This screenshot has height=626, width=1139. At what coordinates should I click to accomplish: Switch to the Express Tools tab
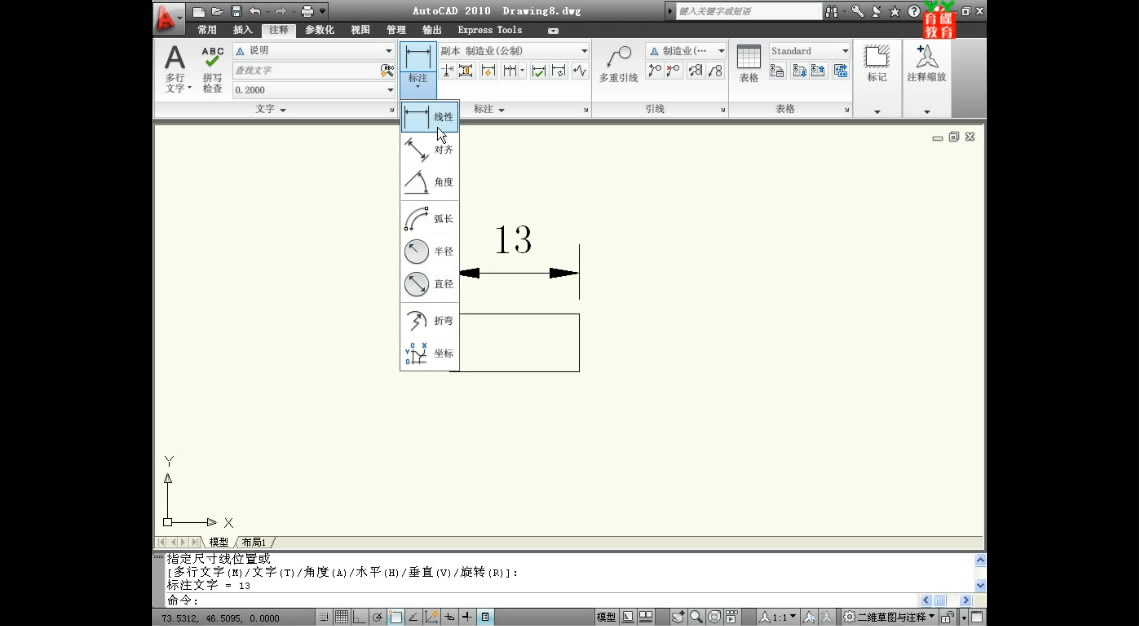[490, 30]
